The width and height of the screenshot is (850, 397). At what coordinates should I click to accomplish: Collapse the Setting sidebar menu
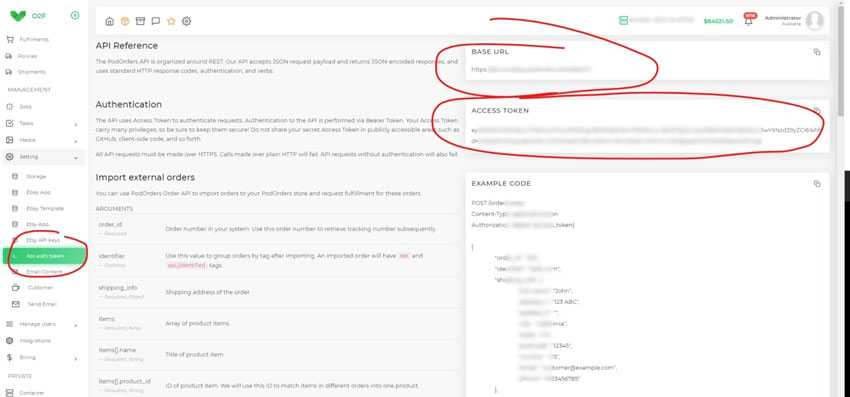pyautogui.click(x=43, y=157)
